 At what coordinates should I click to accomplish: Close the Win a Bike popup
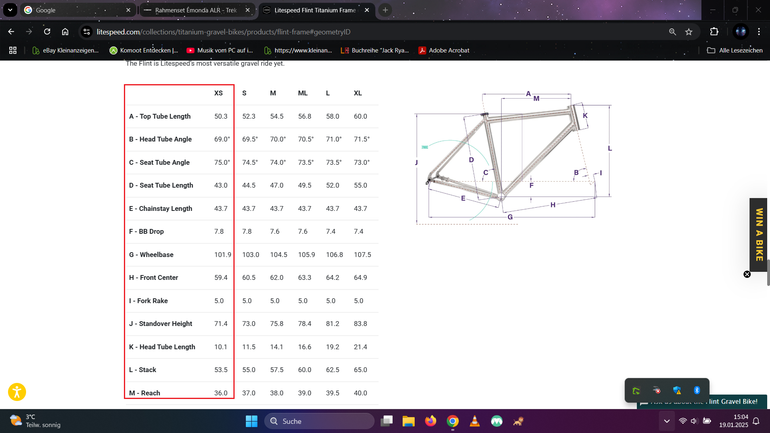(747, 274)
